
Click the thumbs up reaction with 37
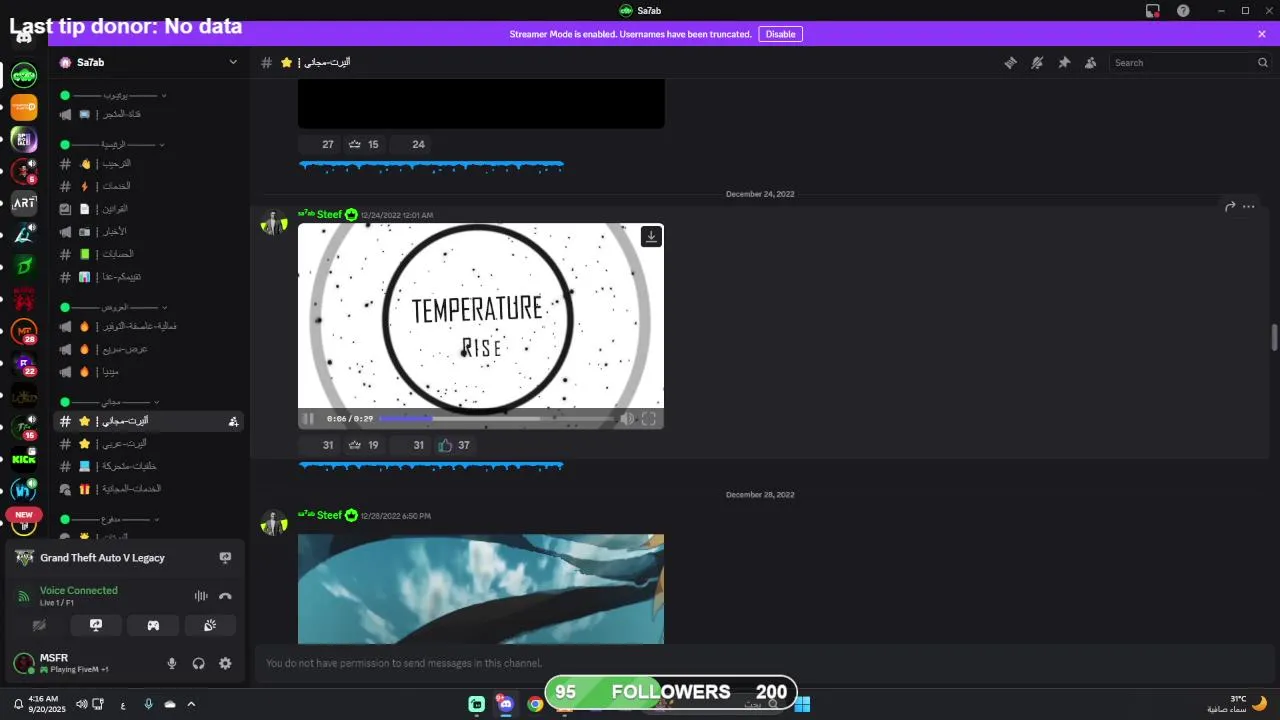click(453, 445)
